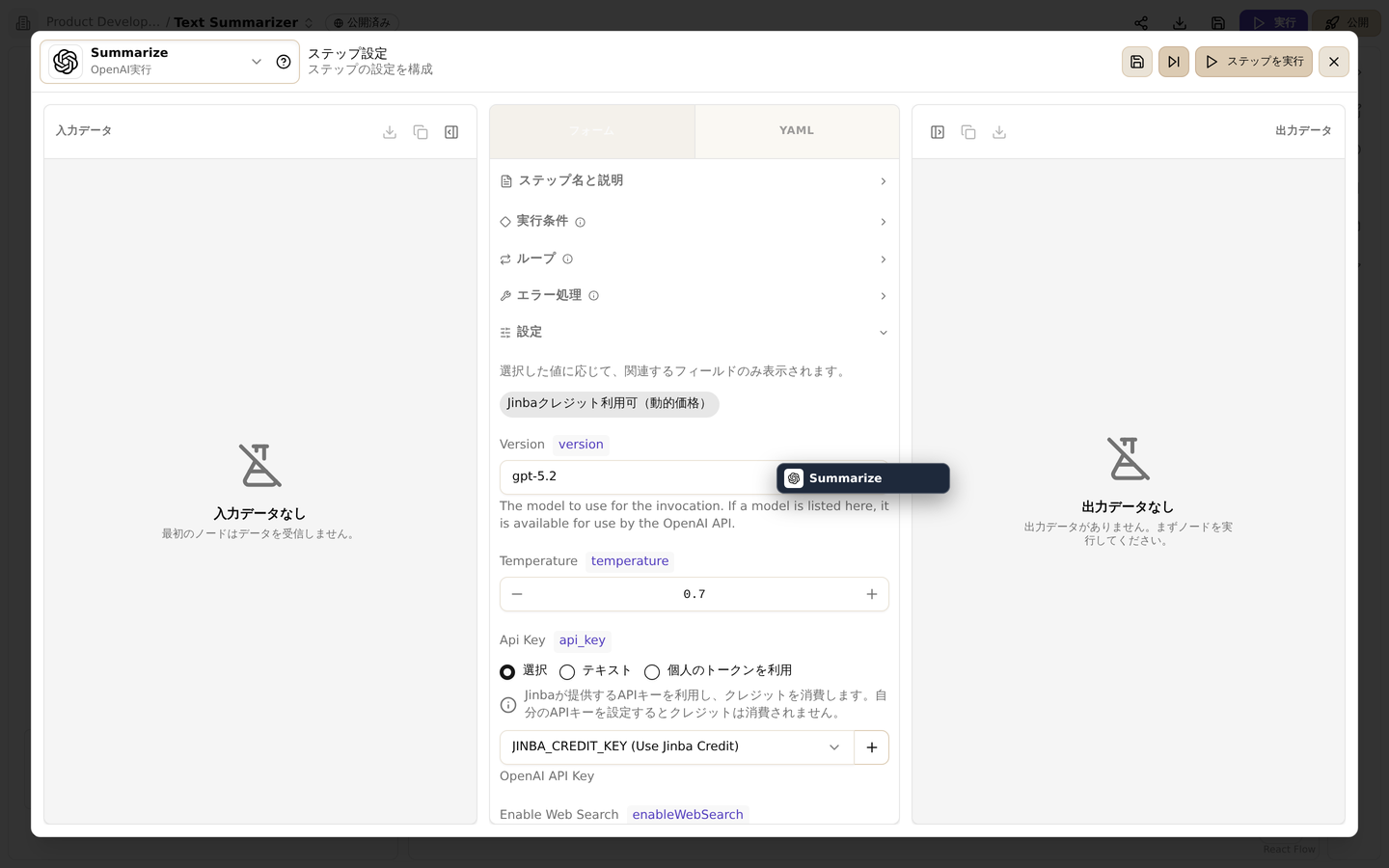This screenshot has width=1389, height=868.
Task: Click the temperature variable tag
Action: pyautogui.click(x=630, y=561)
